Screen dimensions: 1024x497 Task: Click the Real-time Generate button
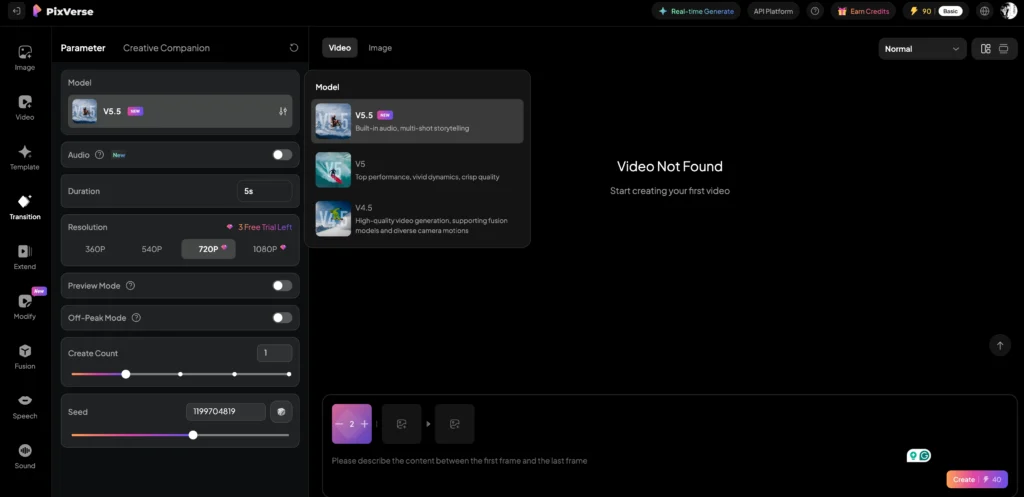[x=696, y=11]
